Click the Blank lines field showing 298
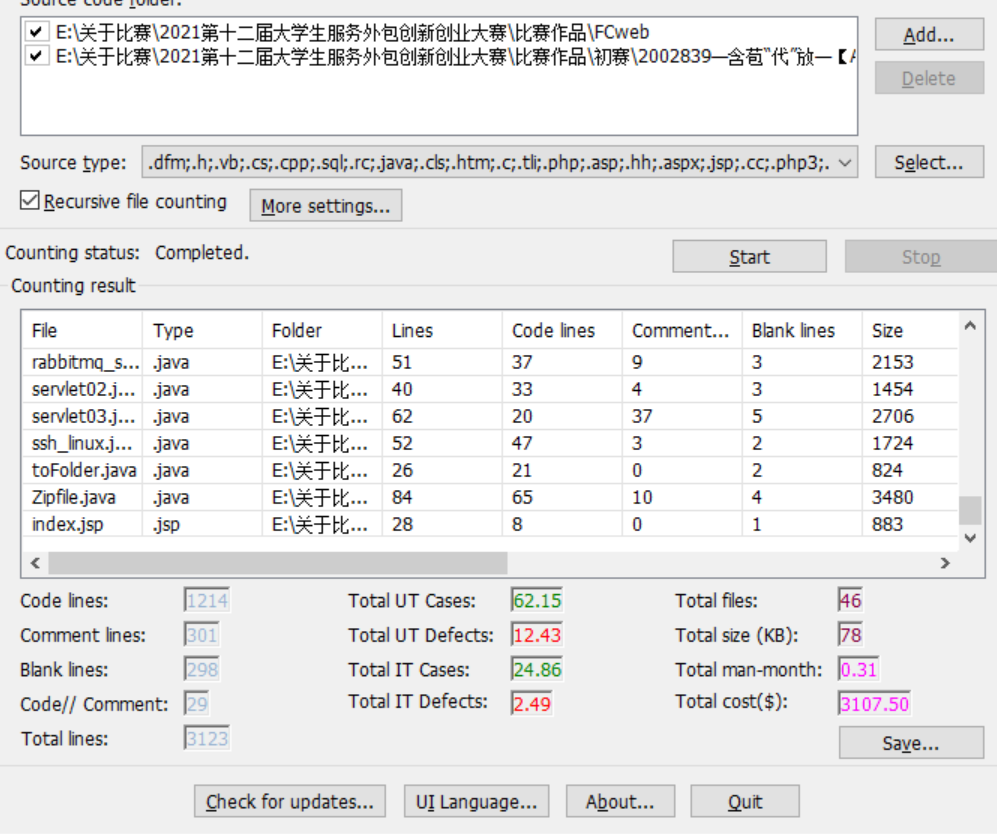Viewport: 997px width, 834px height. pyautogui.click(x=202, y=669)
